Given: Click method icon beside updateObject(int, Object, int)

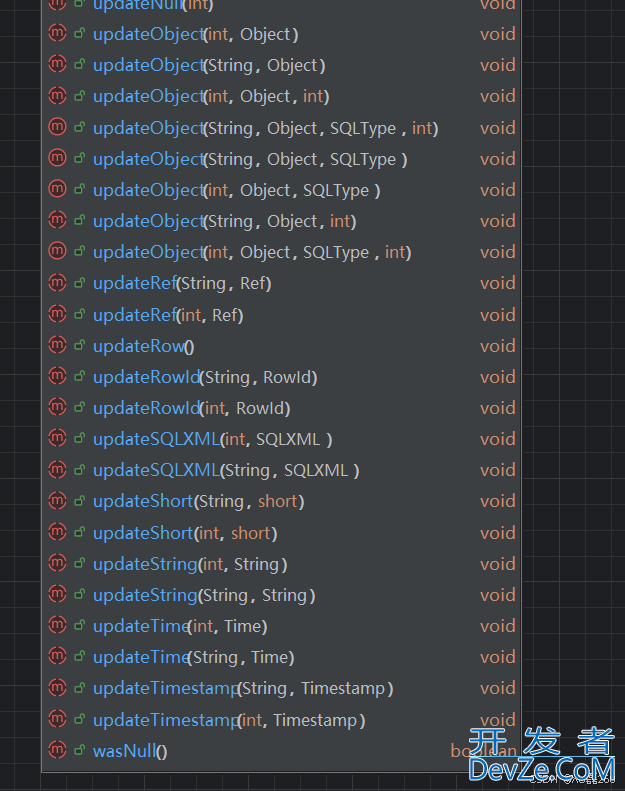Looking at the screenshot, I should pos(58,95).
